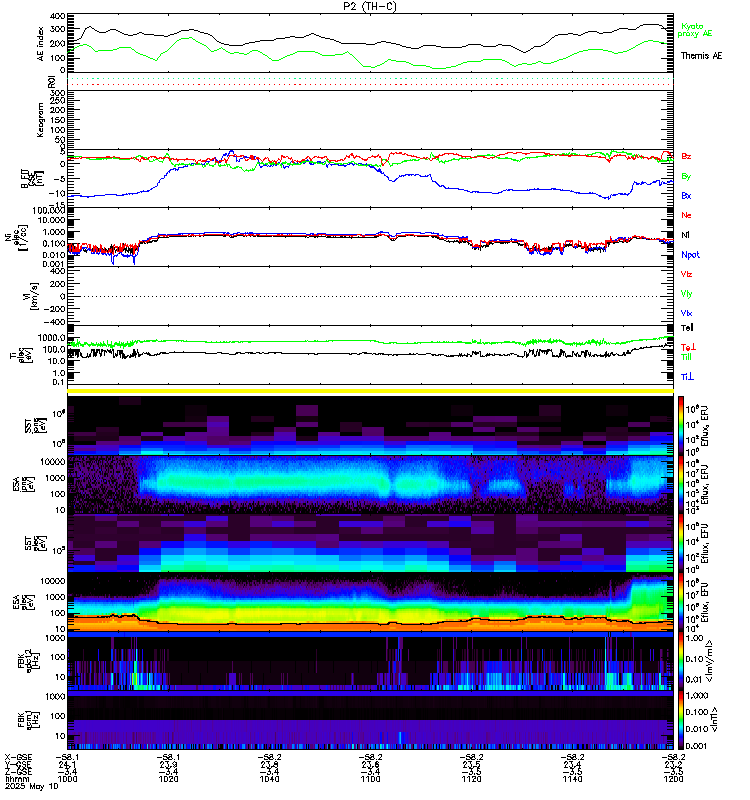
Task: Click the blue Bx legend label
Action: pos(686,195)
